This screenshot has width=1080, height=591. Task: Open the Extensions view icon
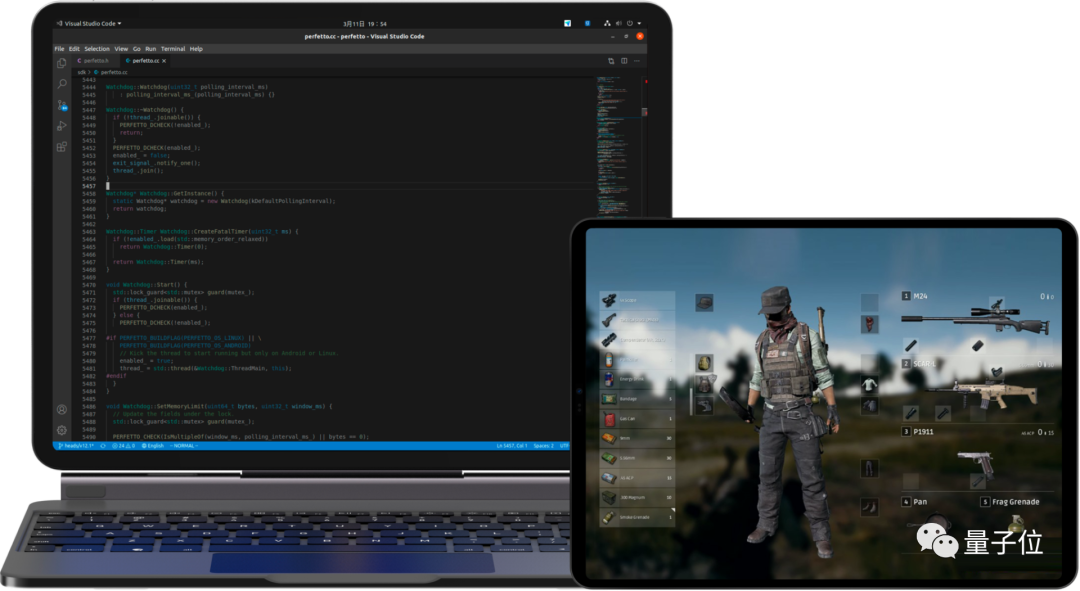pos(61,147)
